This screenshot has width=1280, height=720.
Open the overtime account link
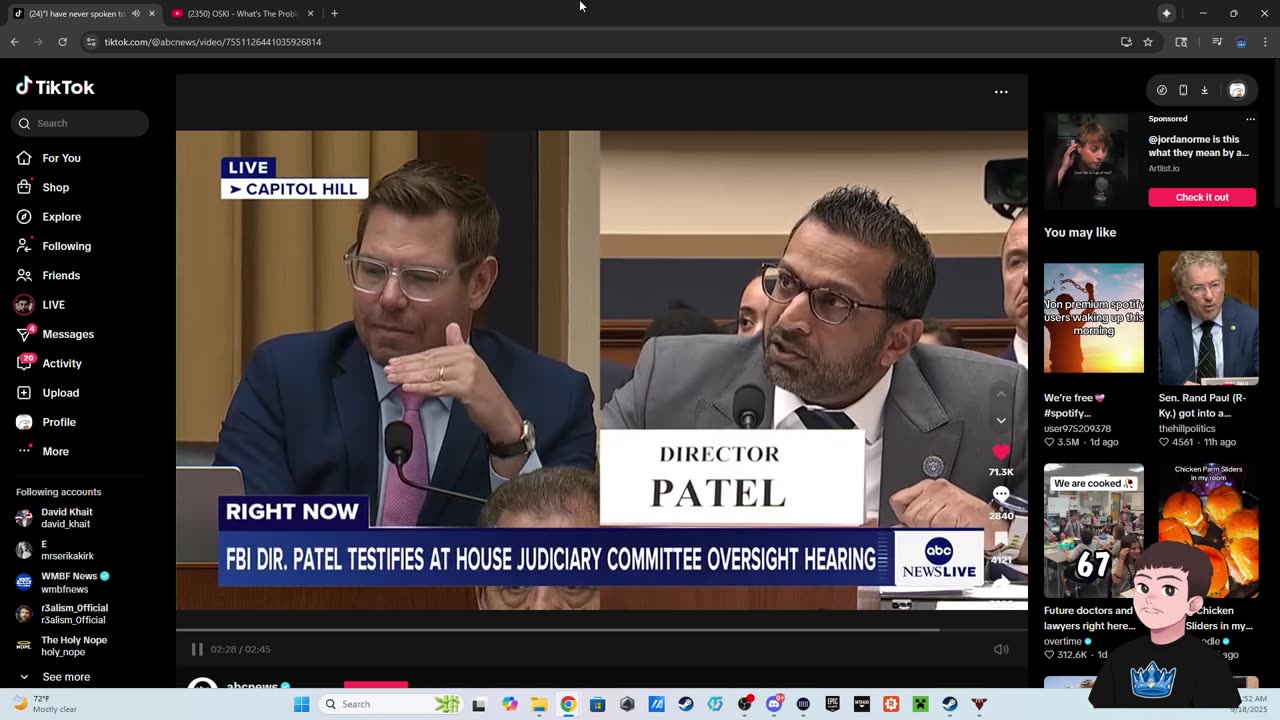pos(1067,641)
